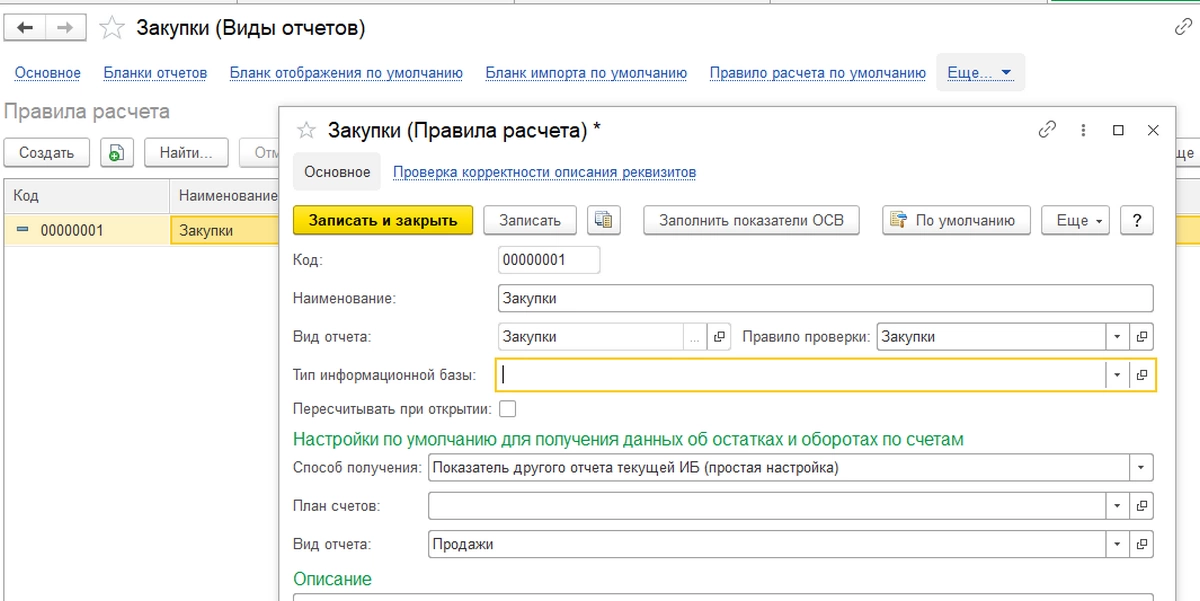Expand the Правило проверки dropdown arrow
1200x601 pixels.
pos(1116,337)
